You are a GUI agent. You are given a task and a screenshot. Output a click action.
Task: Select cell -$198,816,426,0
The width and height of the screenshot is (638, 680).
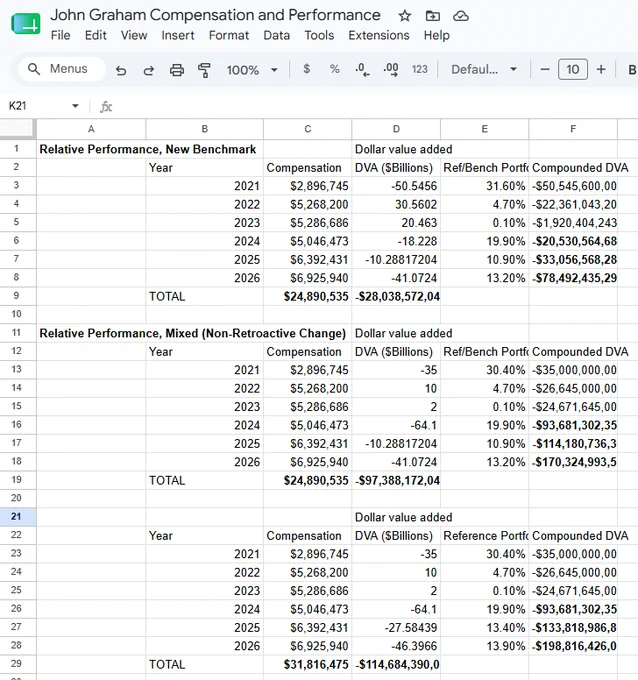tap(573, 646)
